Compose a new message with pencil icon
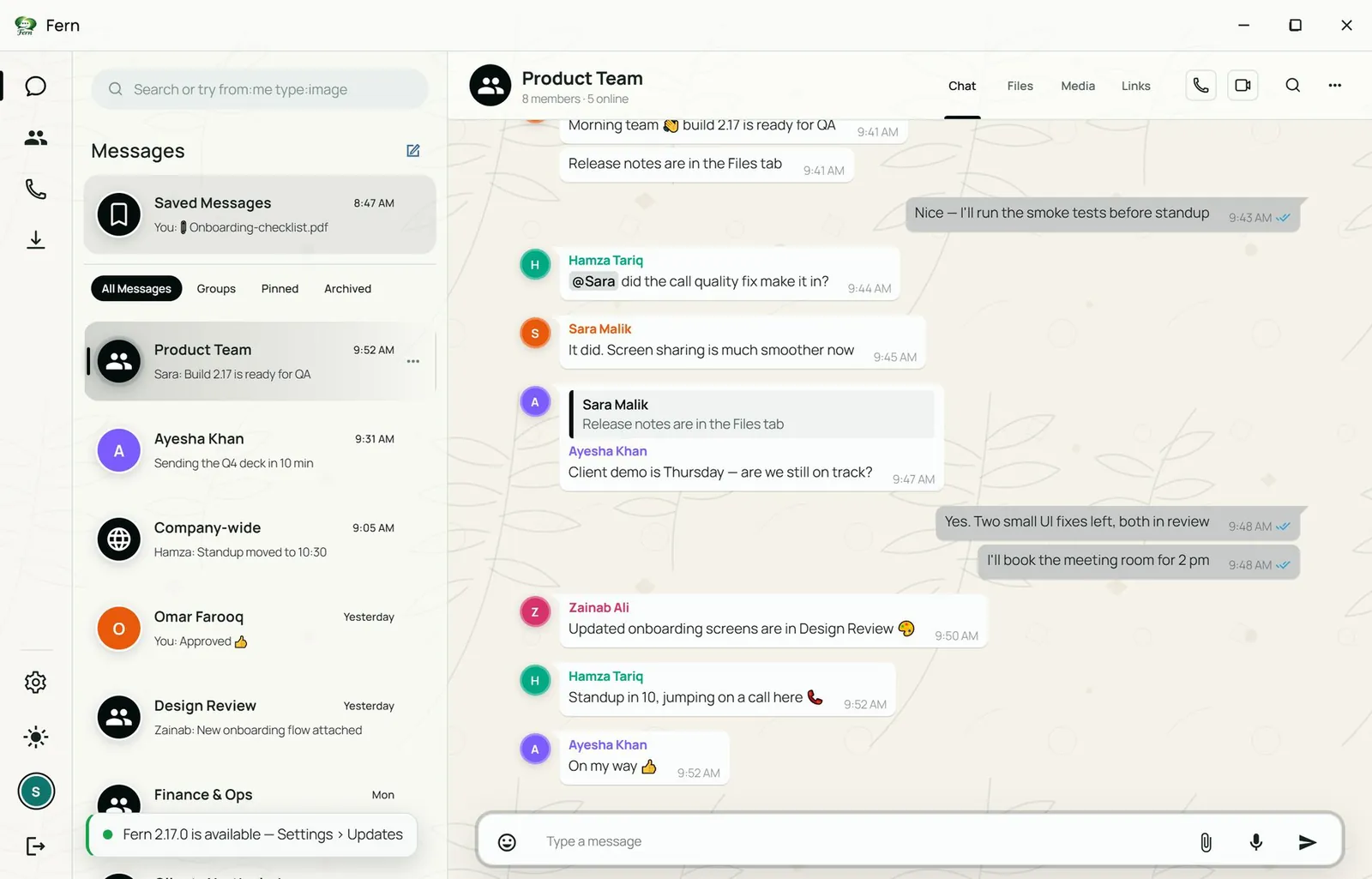1372x879 pixels. (413, 151)
